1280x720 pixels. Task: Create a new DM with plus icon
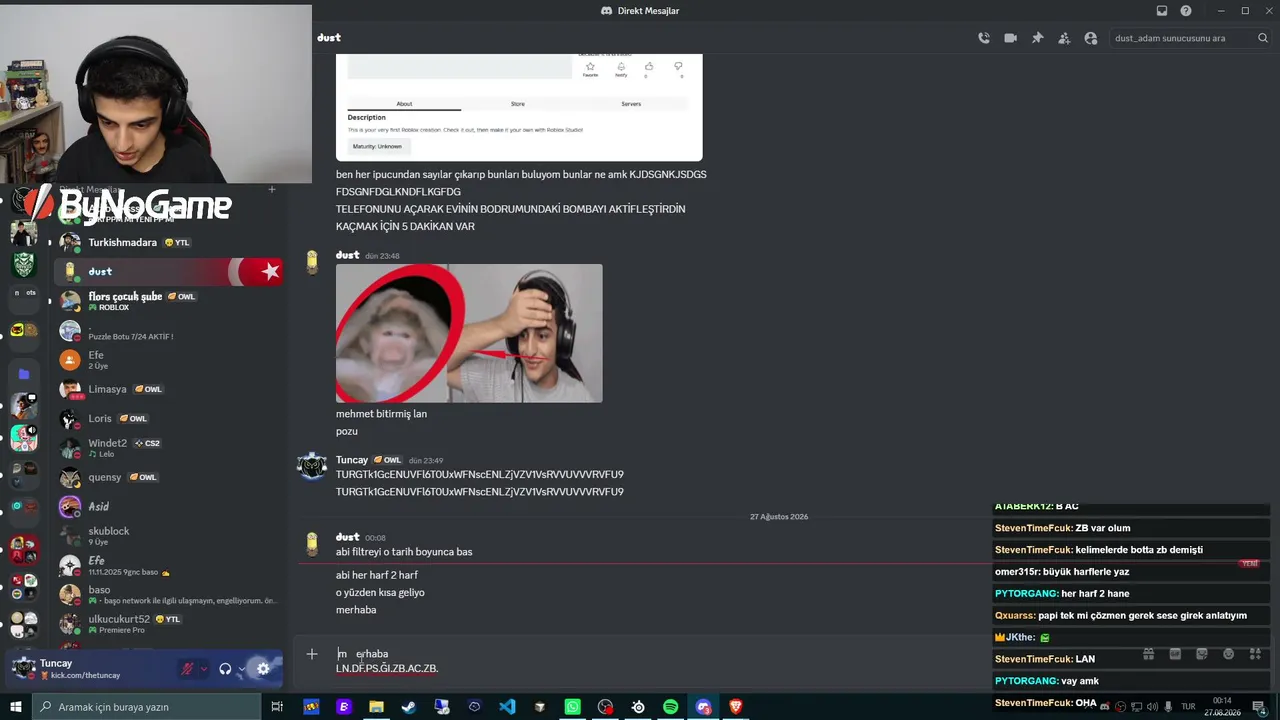tap(272, 189)
